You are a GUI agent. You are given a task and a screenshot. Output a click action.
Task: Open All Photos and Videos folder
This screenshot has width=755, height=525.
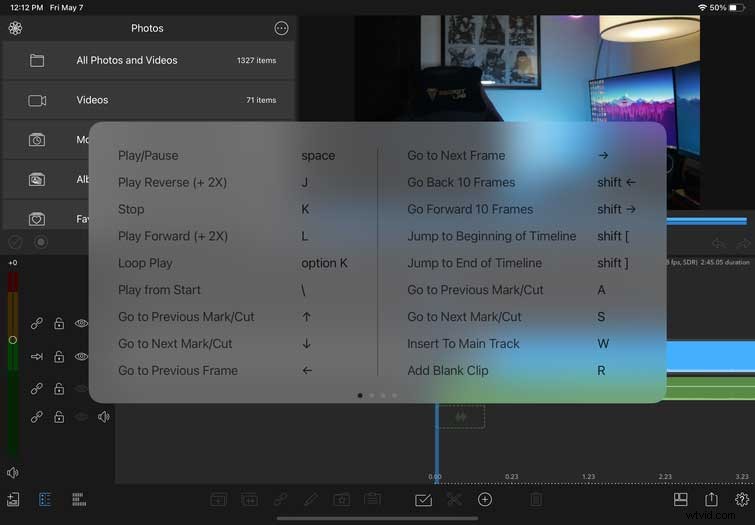coord(148,60)
